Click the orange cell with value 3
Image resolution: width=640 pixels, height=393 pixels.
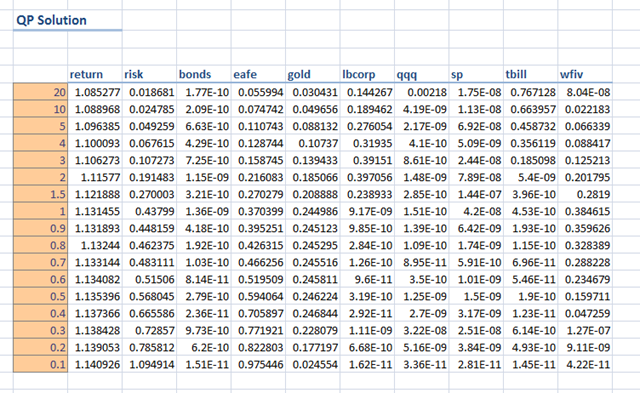40,160
